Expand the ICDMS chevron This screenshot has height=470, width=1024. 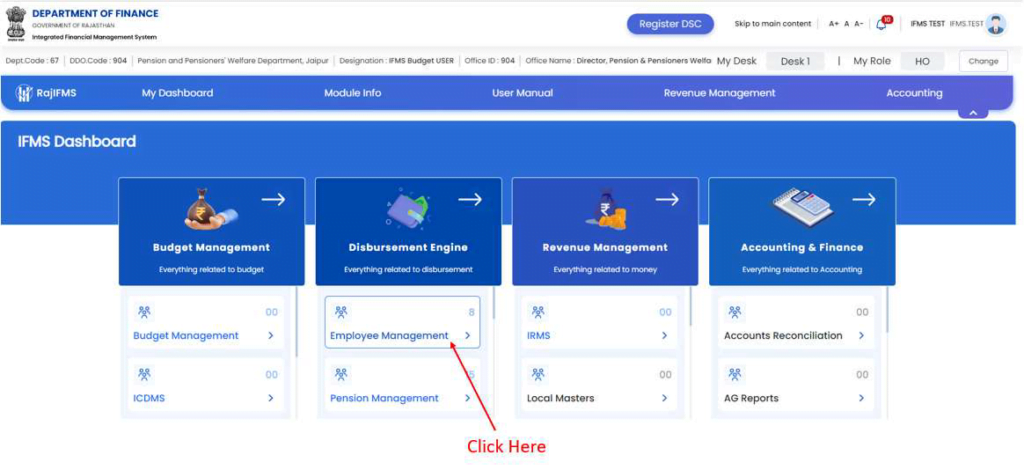270,398
